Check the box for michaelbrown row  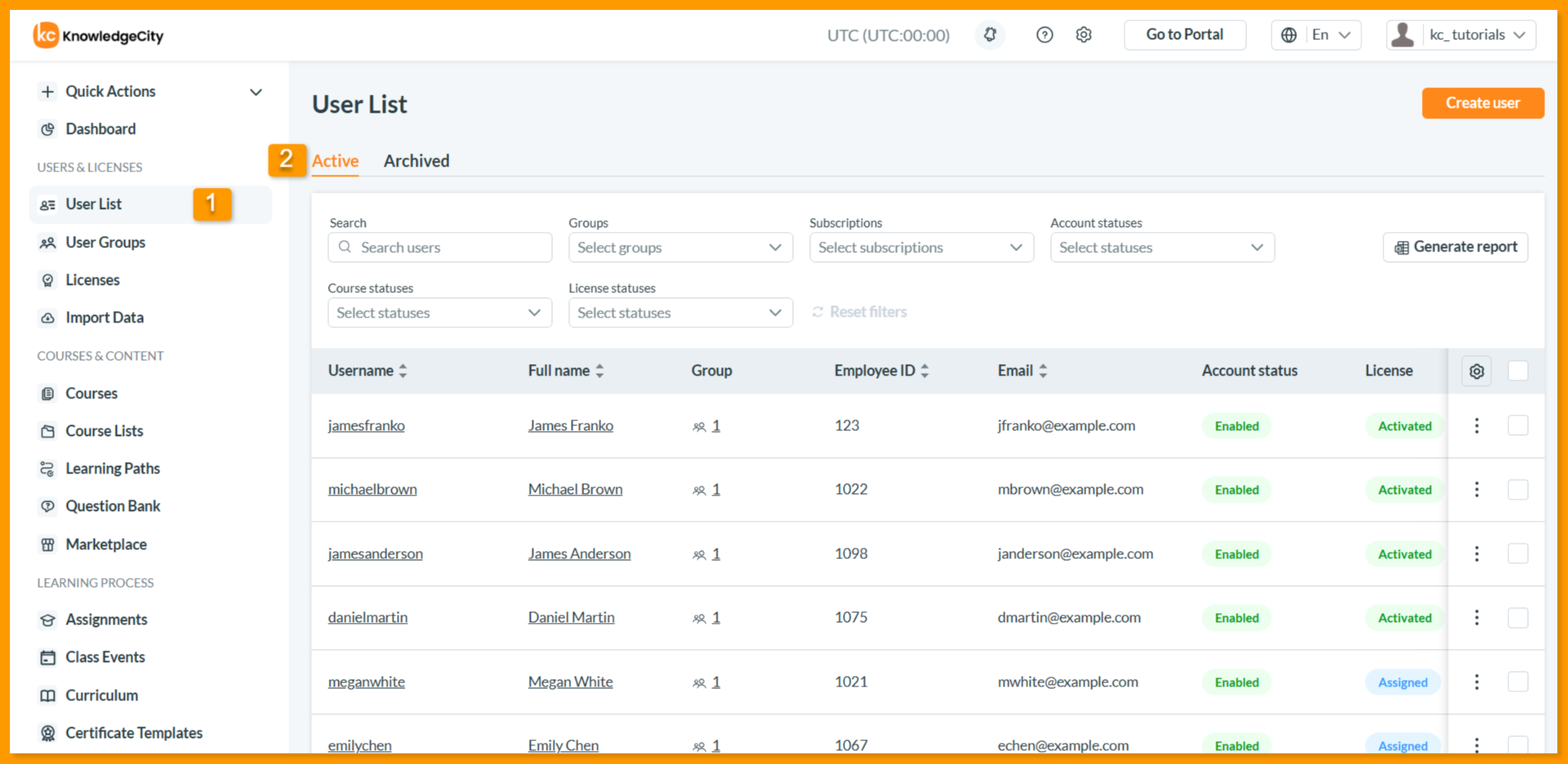coord(1518,489)
